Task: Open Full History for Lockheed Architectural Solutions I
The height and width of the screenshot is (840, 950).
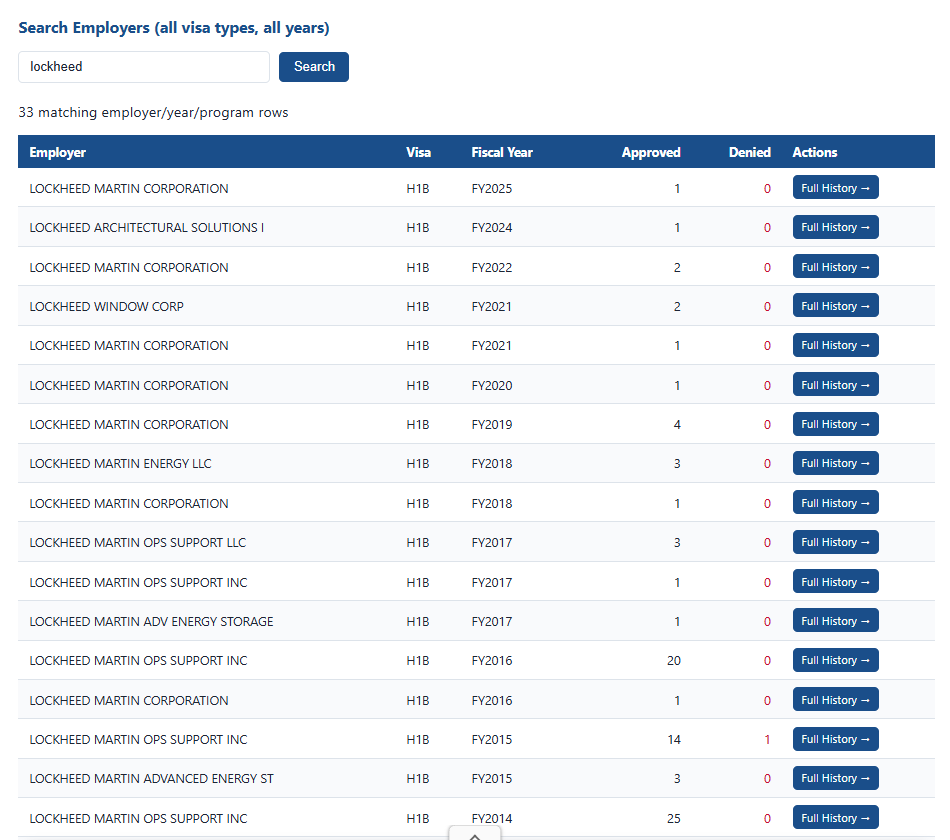Action: pyautogui.click(x=835, y=227)
